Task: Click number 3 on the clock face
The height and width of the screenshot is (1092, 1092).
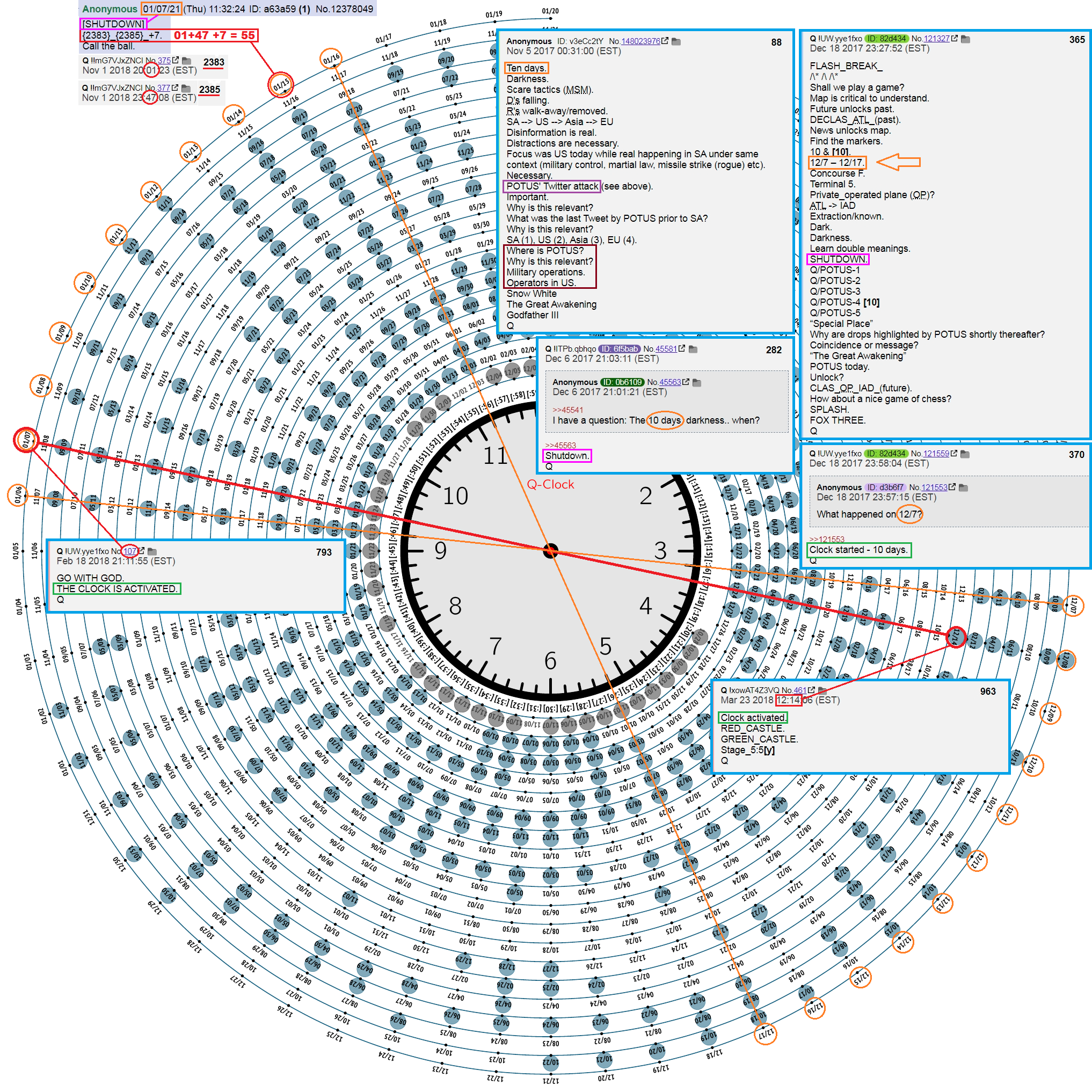Action: (x=661, y=550)
